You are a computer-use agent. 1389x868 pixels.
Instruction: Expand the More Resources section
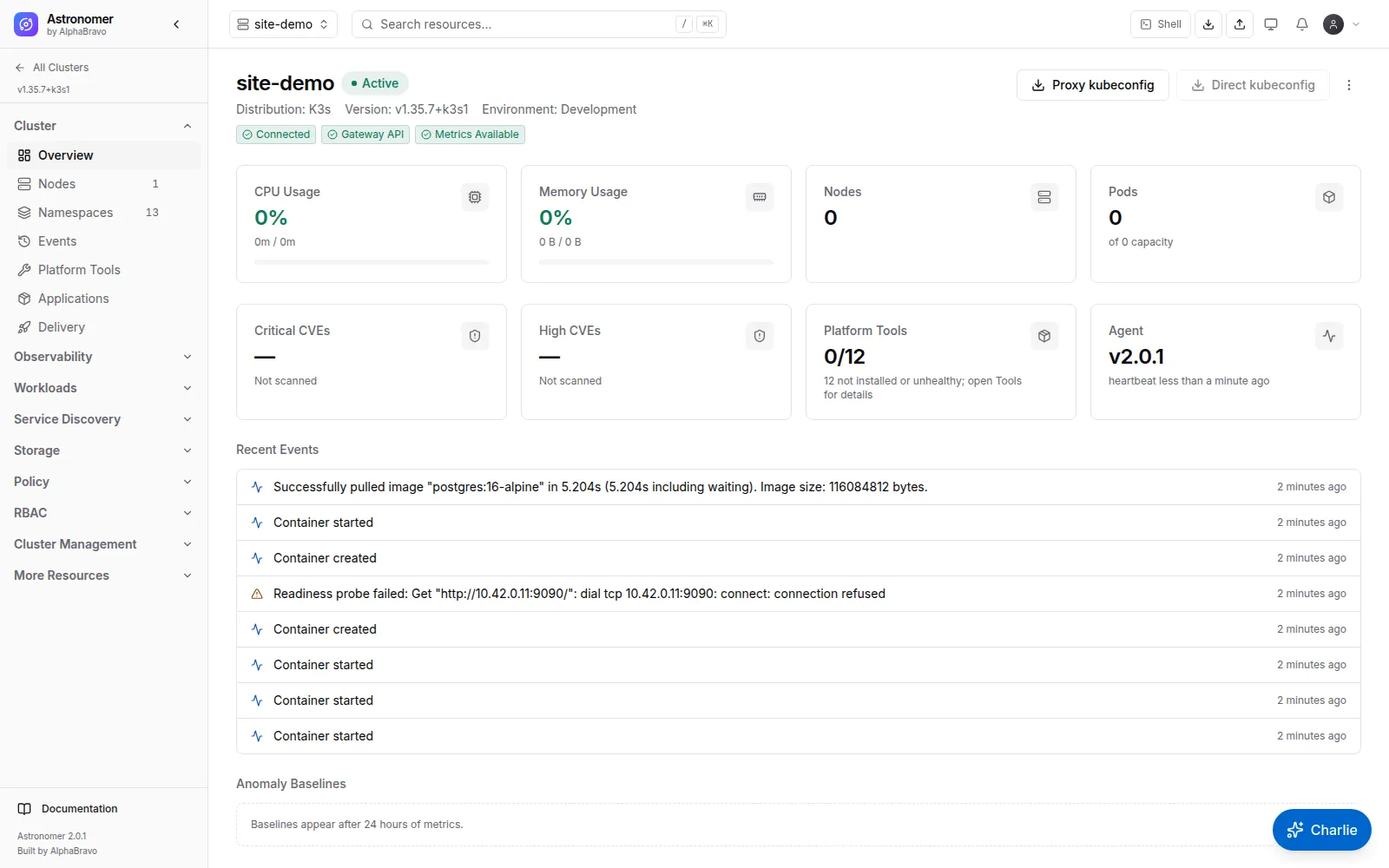pyautogui.click(x=103, y=575)
